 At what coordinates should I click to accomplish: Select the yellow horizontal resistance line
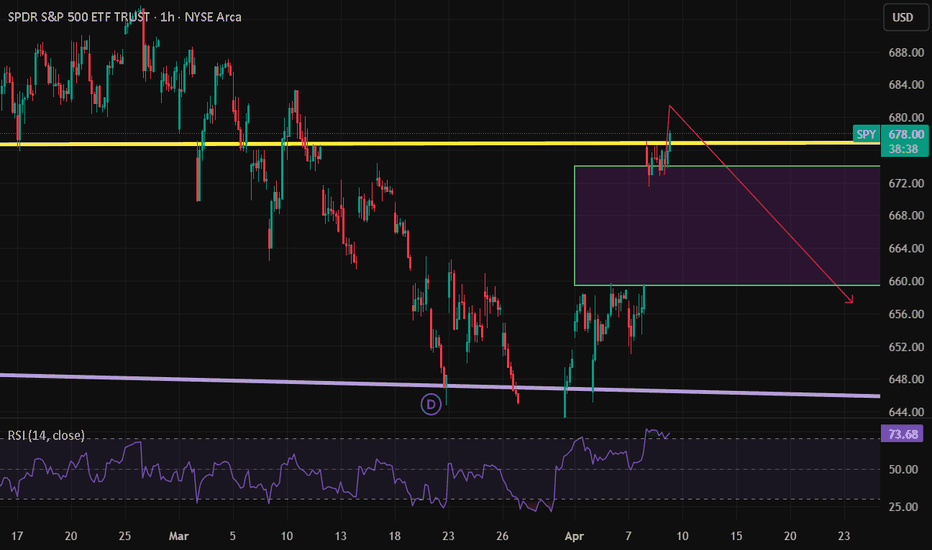click(450, 144)
